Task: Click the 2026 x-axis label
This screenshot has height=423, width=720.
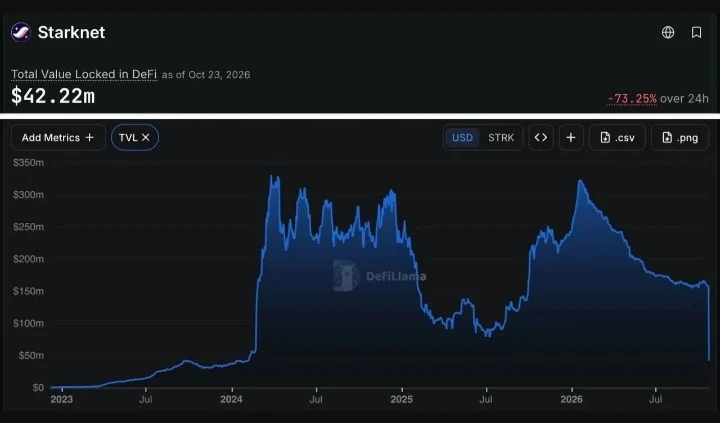Action: pos(571,399)
